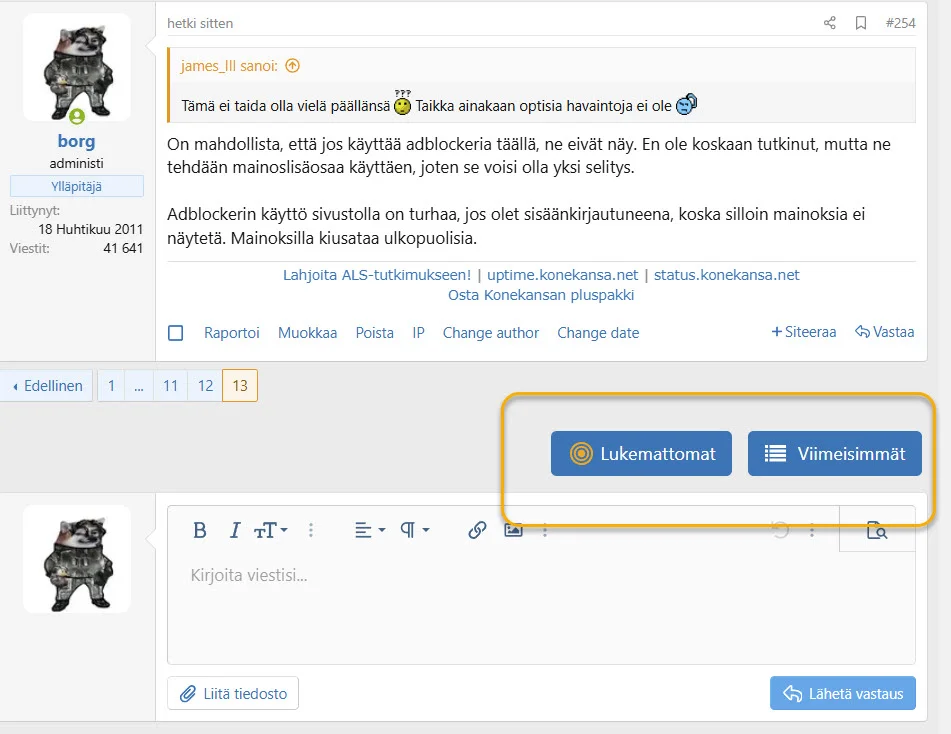Open borg username profile link
The width and height of the screenshot is (951, 734).
(76, 141)
